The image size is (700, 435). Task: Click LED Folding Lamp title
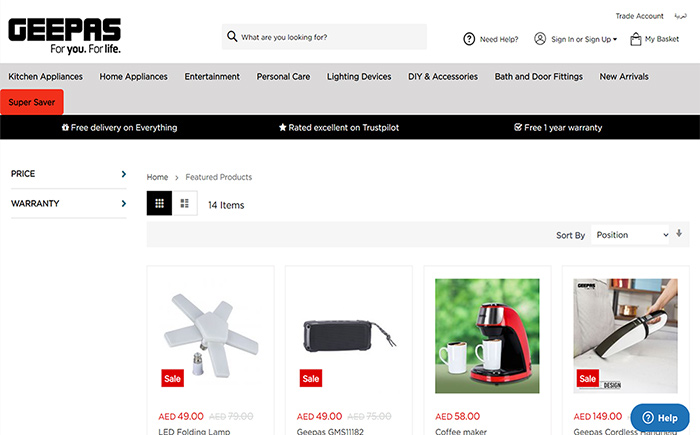pyautogui.click(x=194, y=431)
